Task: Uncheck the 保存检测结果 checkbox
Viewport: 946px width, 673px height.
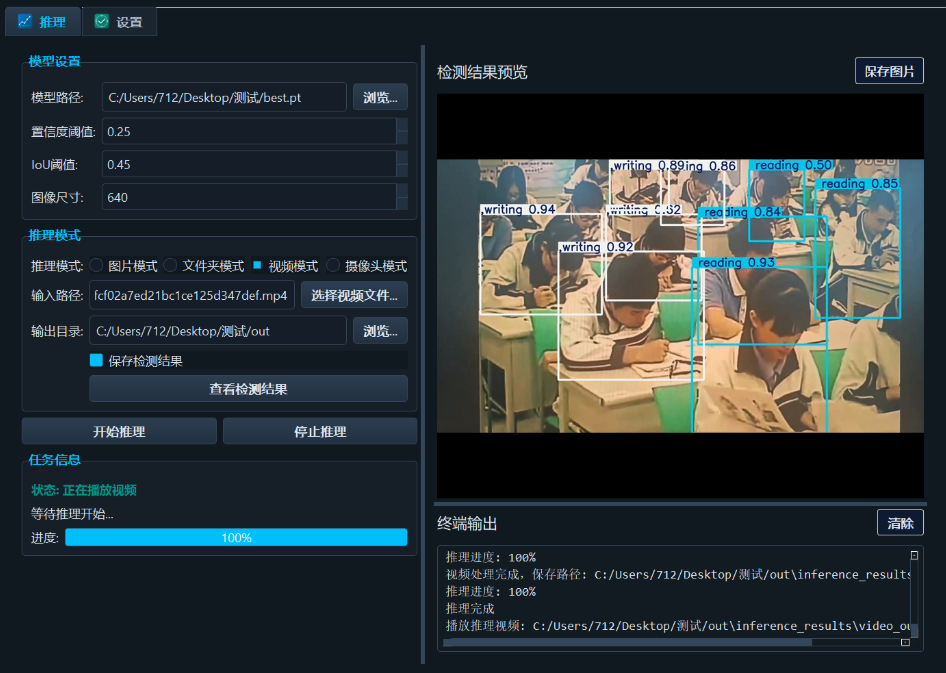Action: pos(96,360)
